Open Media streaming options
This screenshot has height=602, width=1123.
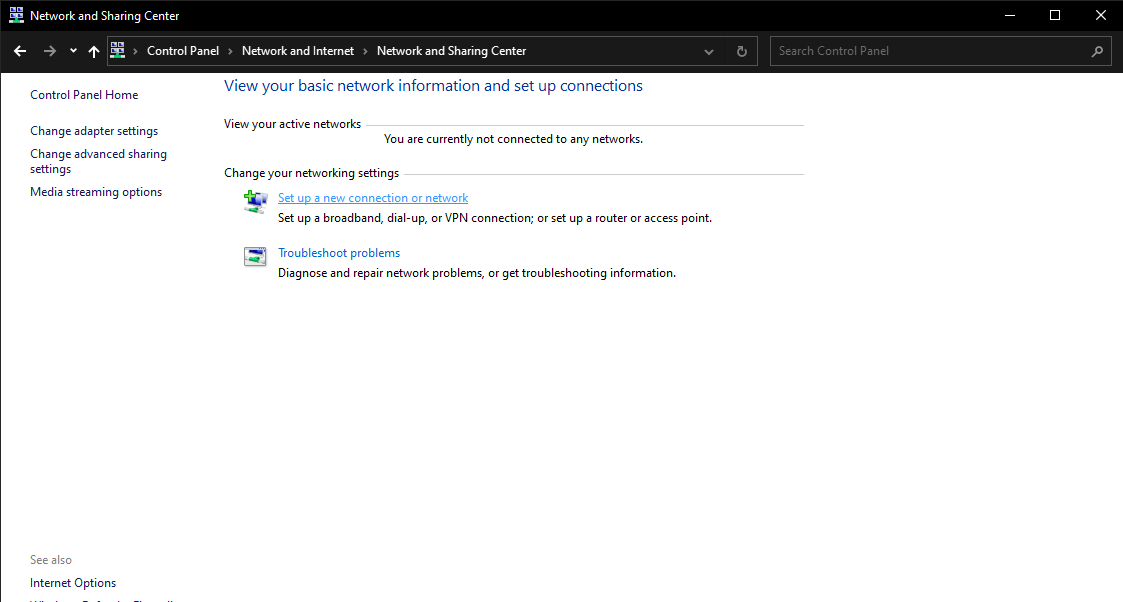[96, 192]
